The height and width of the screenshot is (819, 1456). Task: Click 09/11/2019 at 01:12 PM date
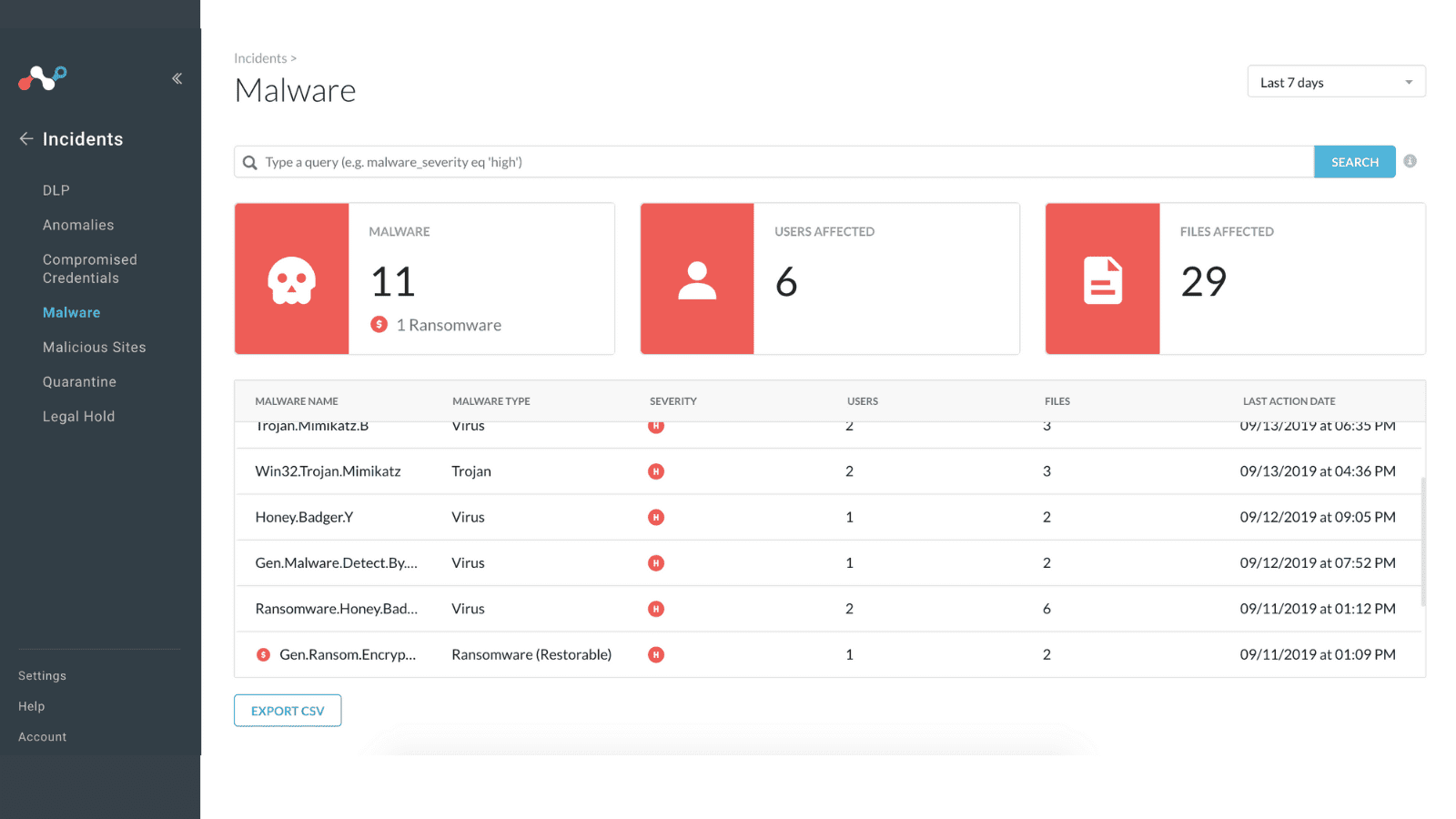[x=1317, y=609]
